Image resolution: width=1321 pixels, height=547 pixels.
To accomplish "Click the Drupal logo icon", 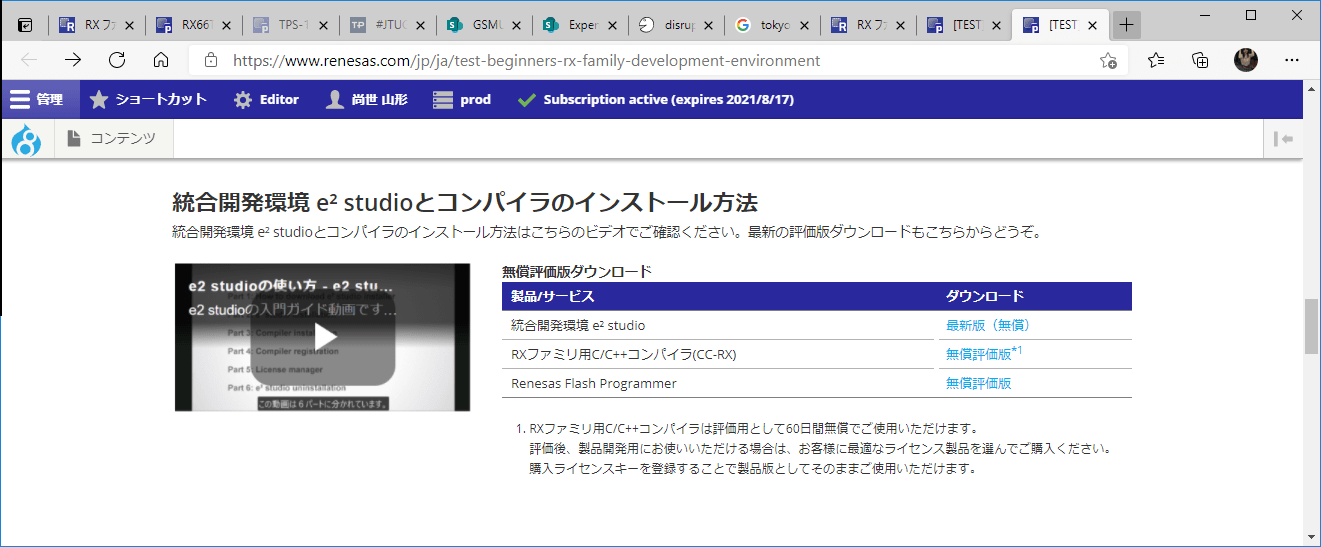I will (x=26, y=140).
